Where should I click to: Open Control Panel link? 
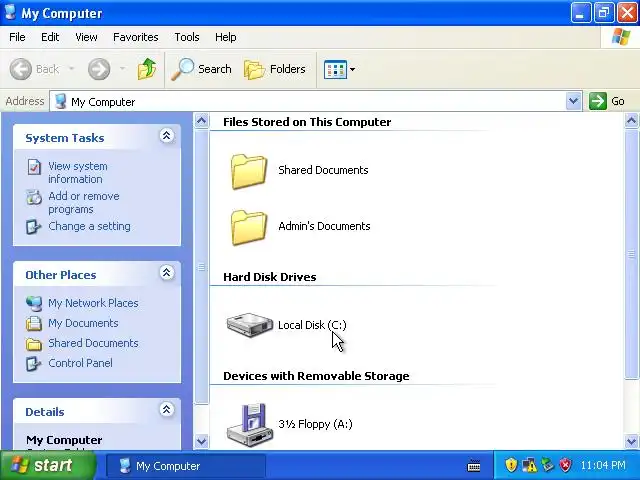80,363
